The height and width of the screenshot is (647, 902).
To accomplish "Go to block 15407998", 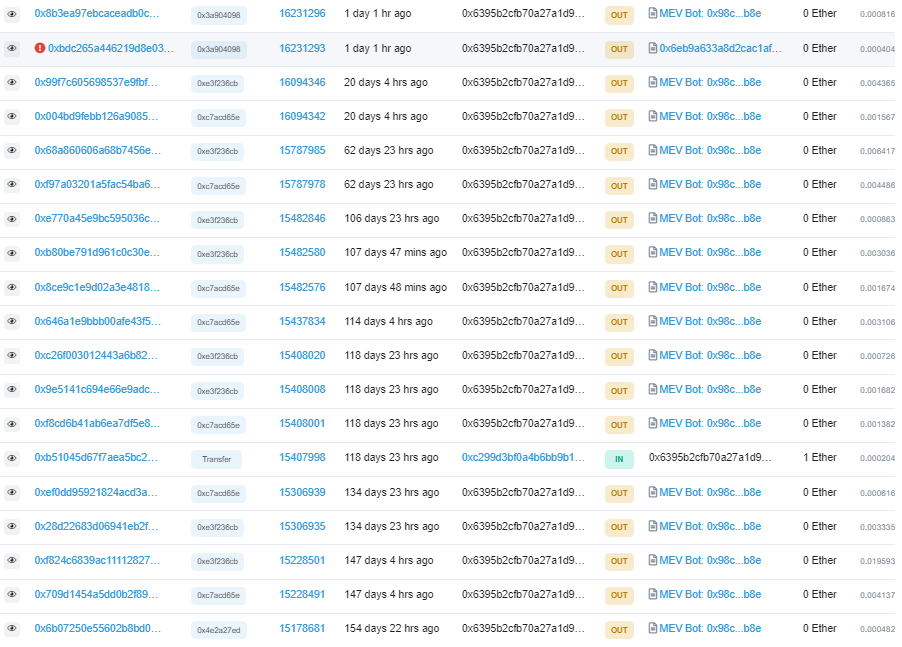I will coord(302,458).
